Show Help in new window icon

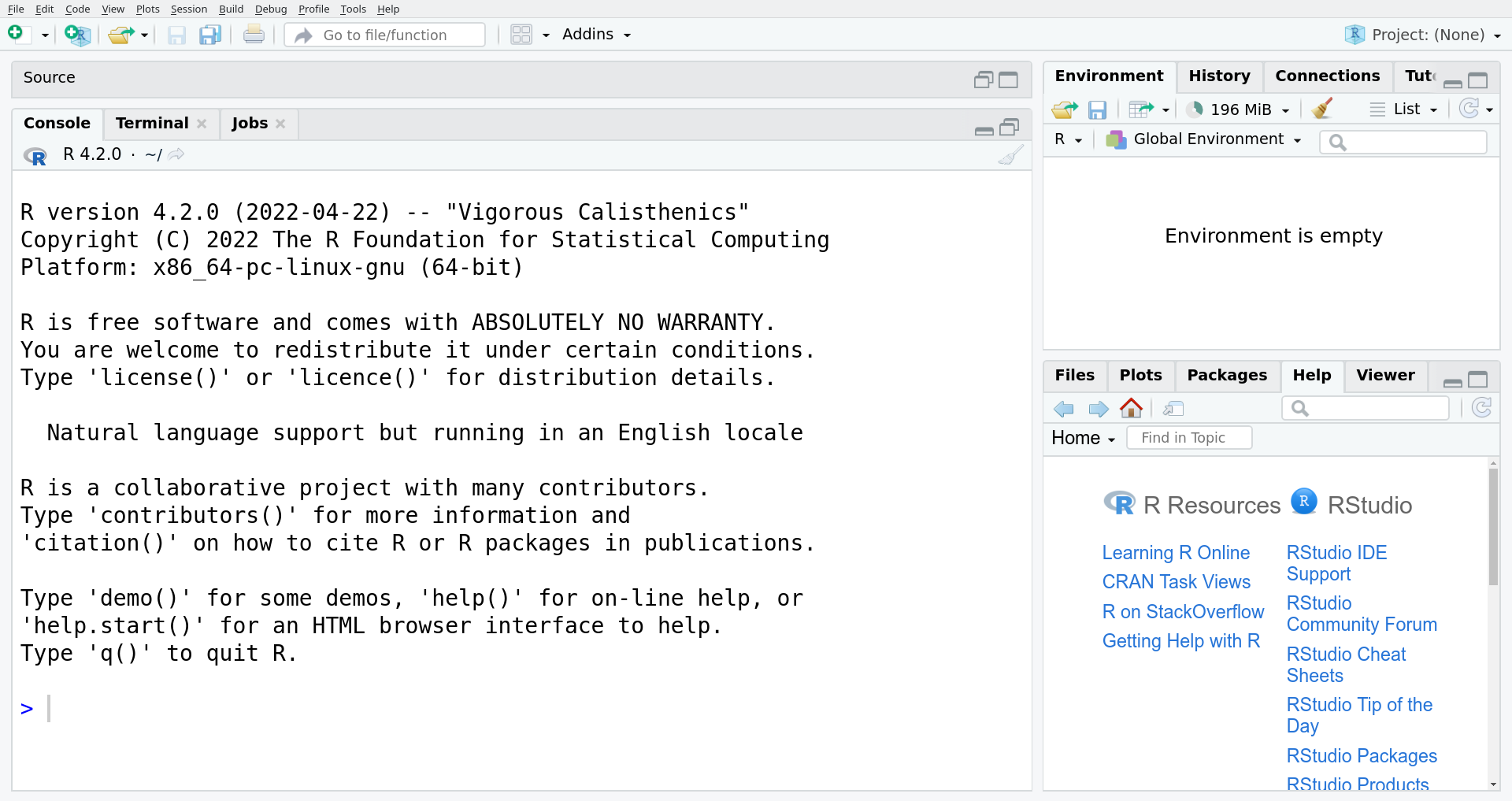[x=1173, y=409]
